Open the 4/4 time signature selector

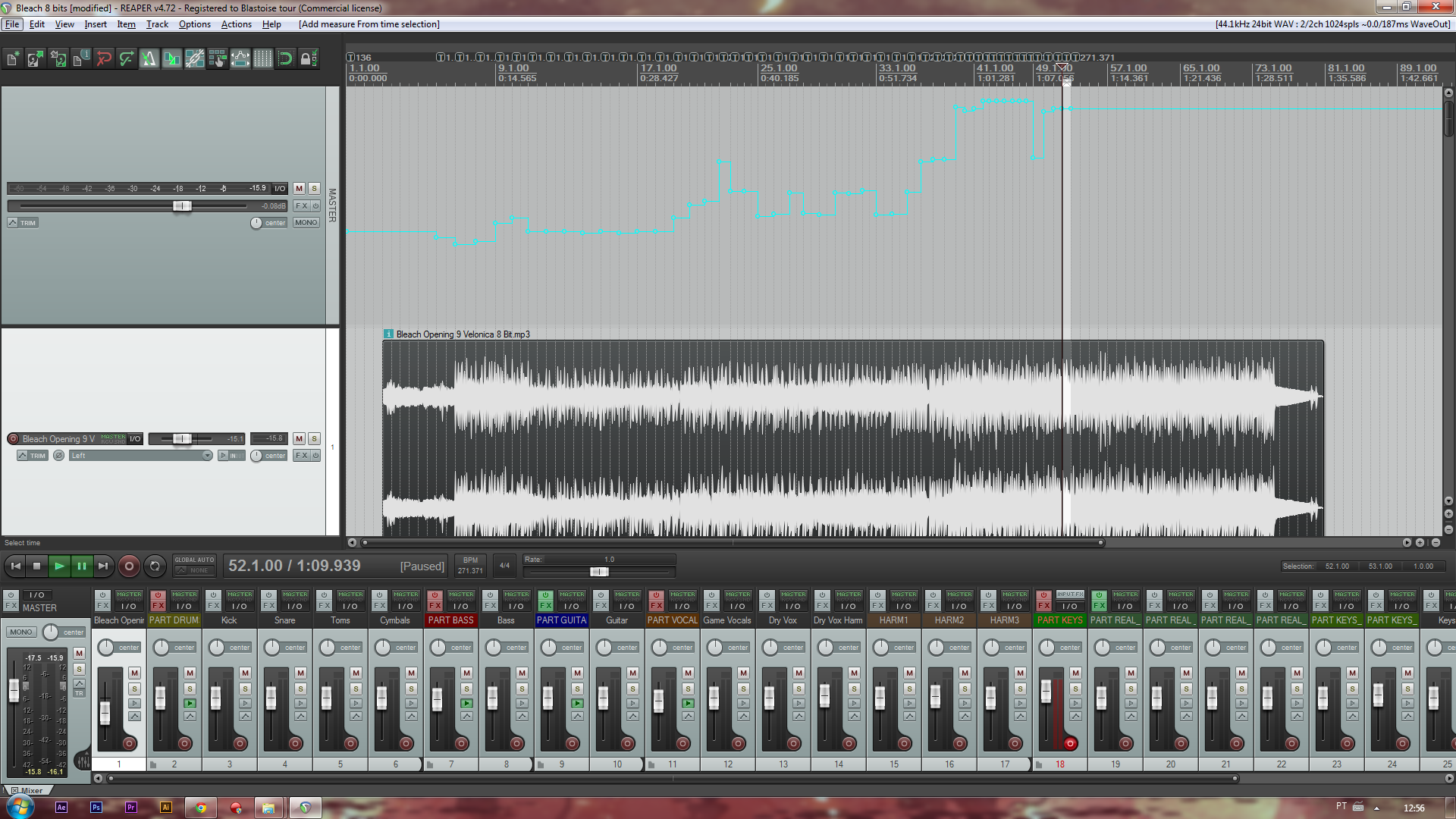coord(504,565)
